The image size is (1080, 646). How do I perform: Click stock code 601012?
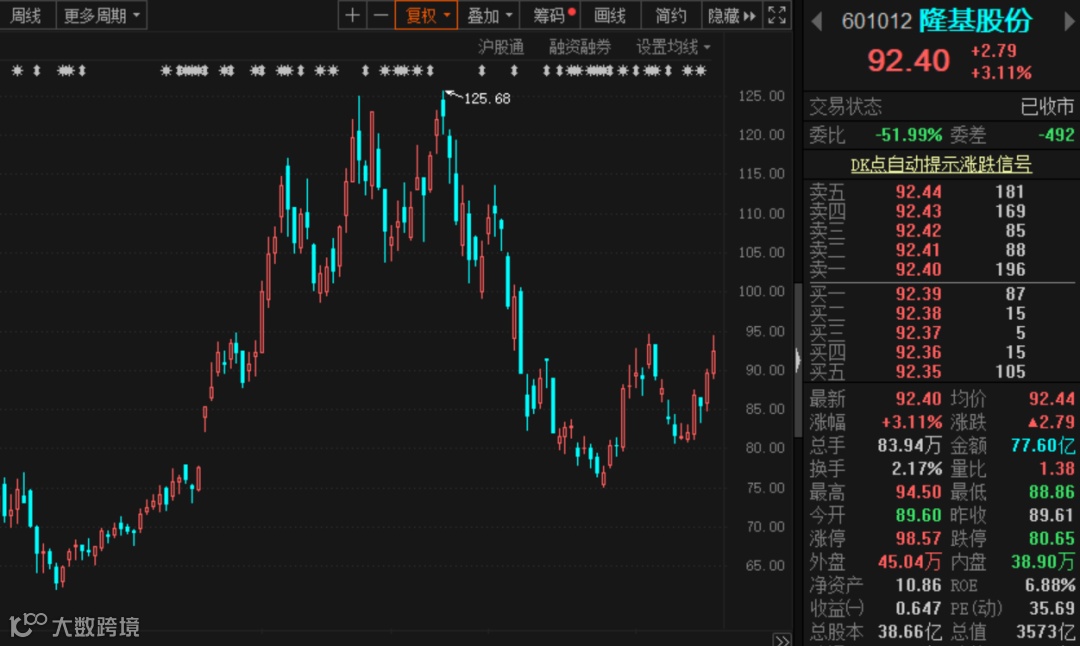[876, 21]
